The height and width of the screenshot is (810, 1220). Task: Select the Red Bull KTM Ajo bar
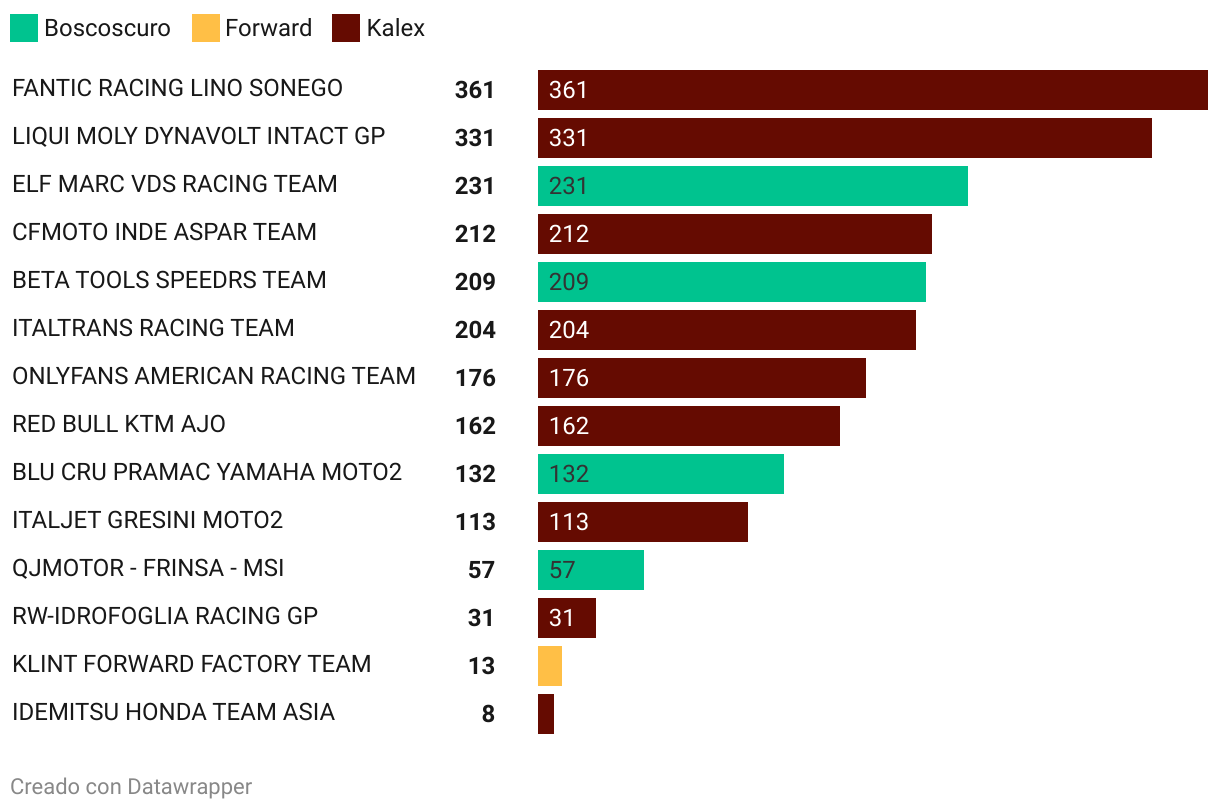tap(689, 426)
